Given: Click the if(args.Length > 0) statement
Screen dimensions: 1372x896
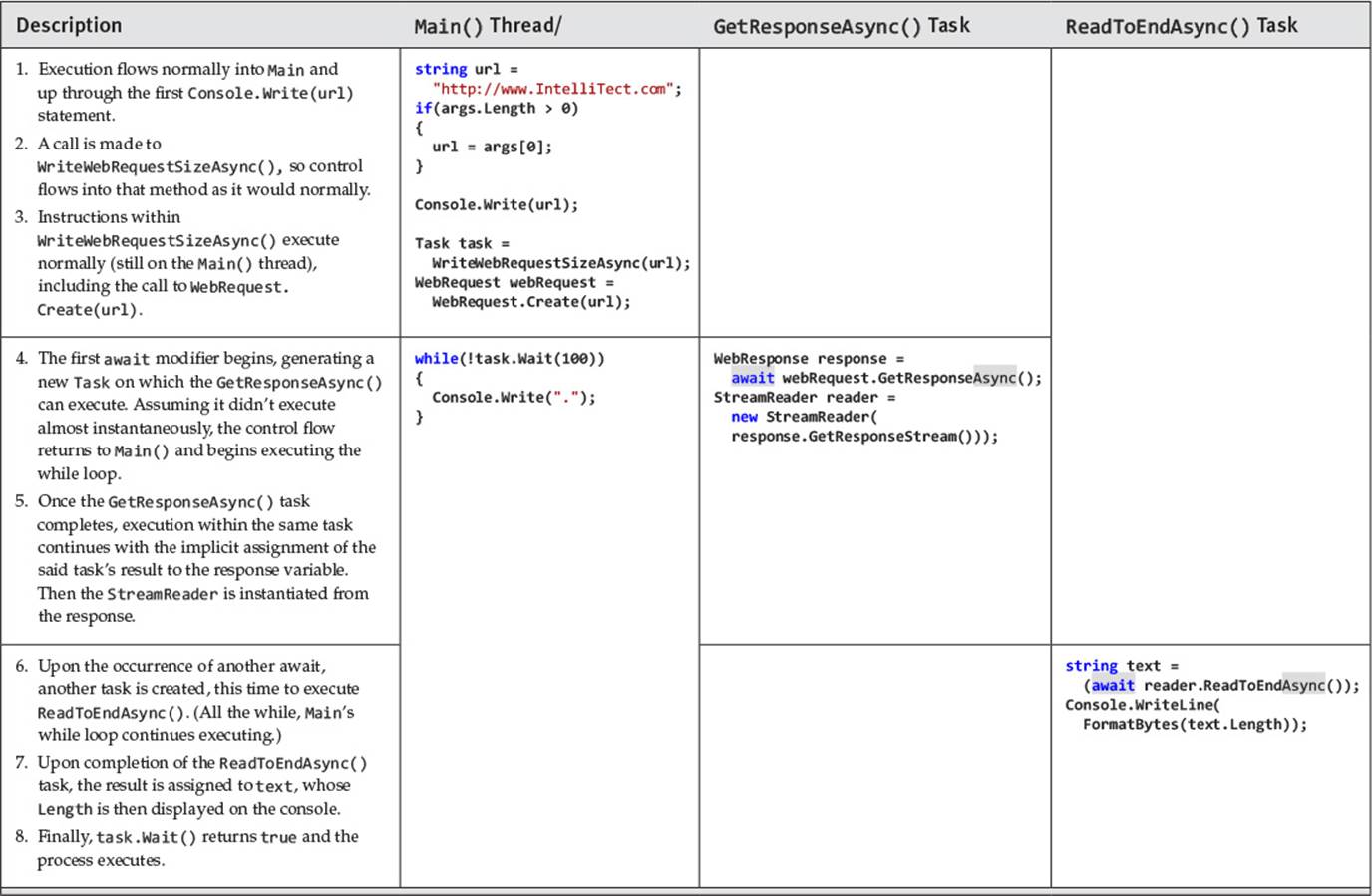Looking at the screenshot, I should 496,109.
